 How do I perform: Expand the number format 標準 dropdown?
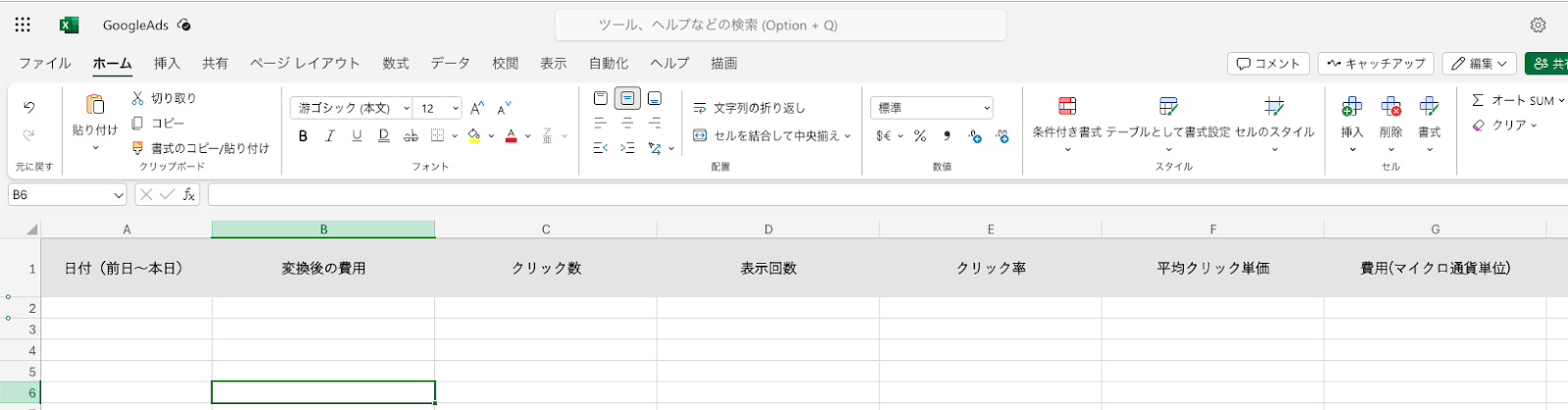pyautogui.click(x=986, y=108)
